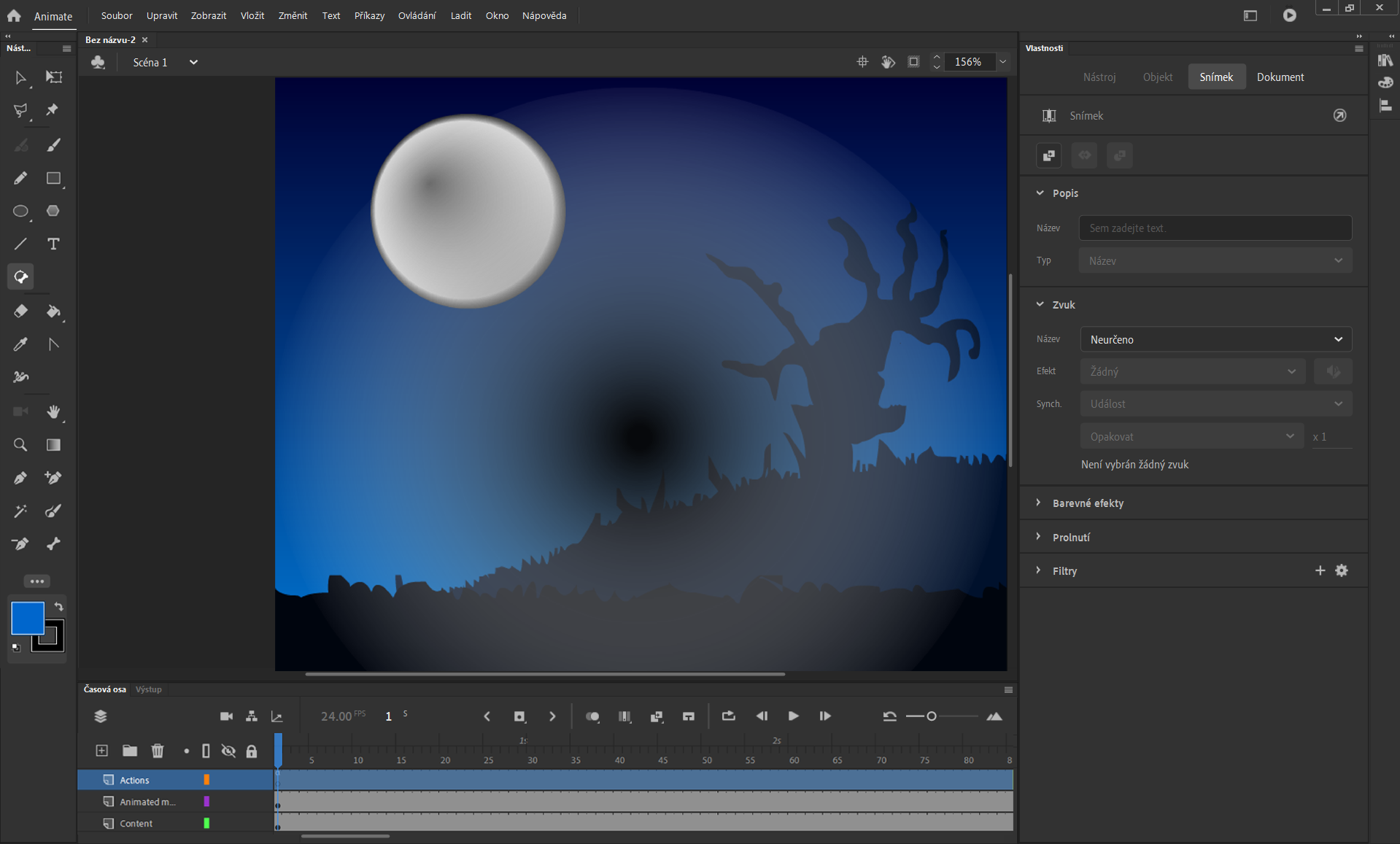Image resolution: width=1400 pixels, height=844 pixels.
Task: Open the Zvuk Název dropdown showing Neurčeno
Action: pos(1215,339)
